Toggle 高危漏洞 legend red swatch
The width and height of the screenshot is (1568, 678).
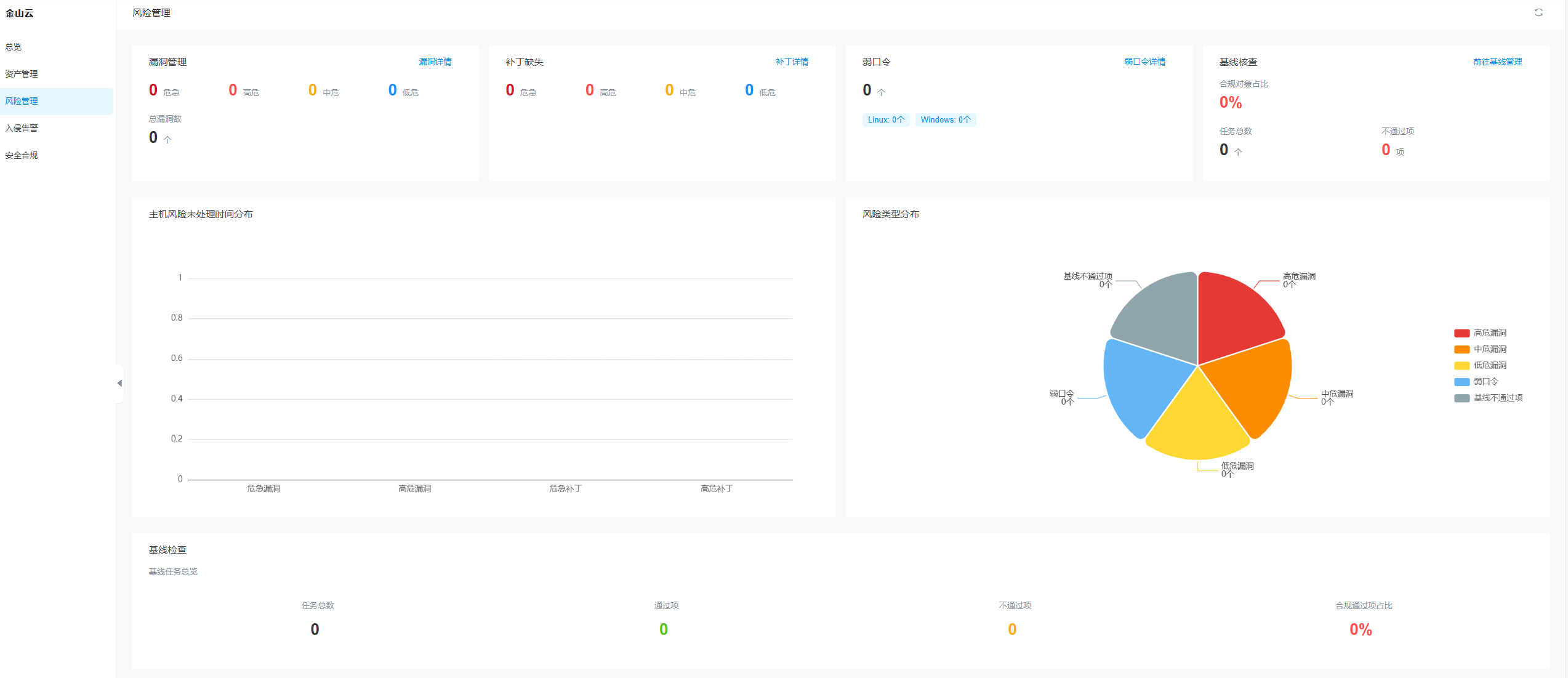1461,333
